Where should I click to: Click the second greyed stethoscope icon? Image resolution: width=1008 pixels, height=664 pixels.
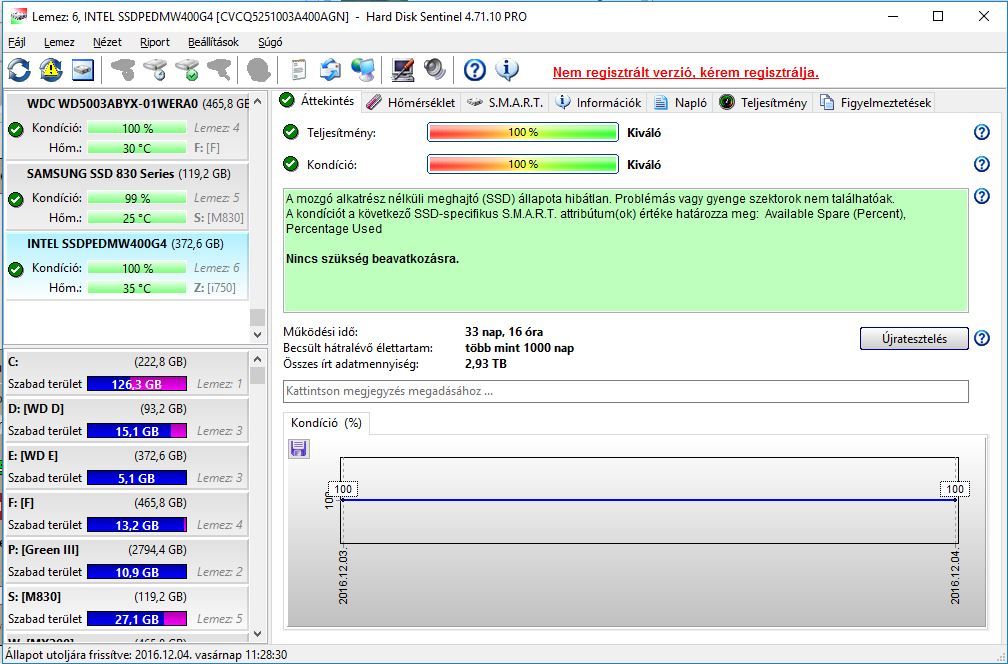(219, 69)
